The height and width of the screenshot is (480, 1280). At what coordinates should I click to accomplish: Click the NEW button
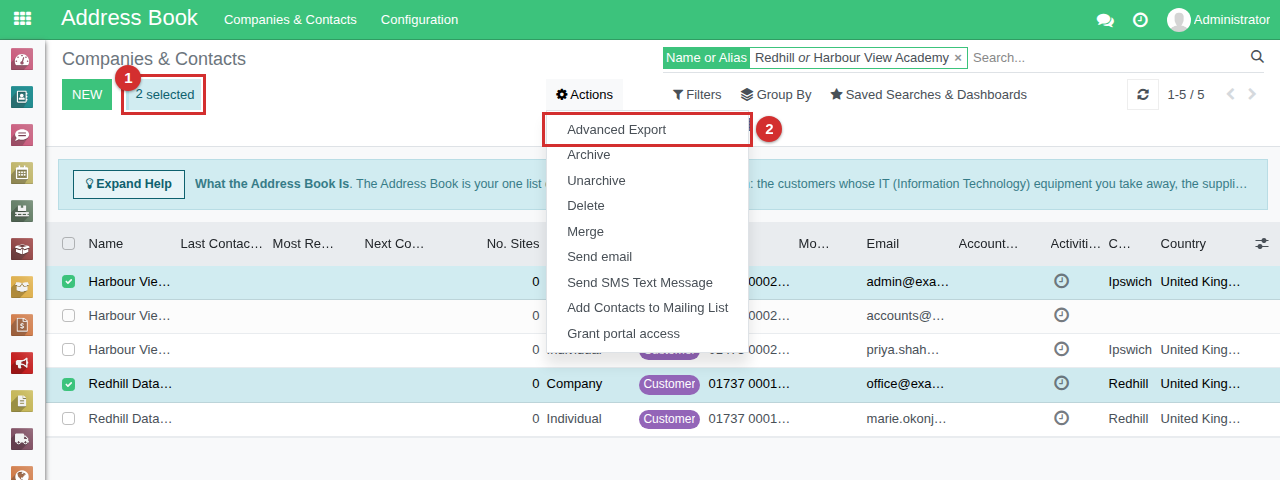tap(87, 95)
